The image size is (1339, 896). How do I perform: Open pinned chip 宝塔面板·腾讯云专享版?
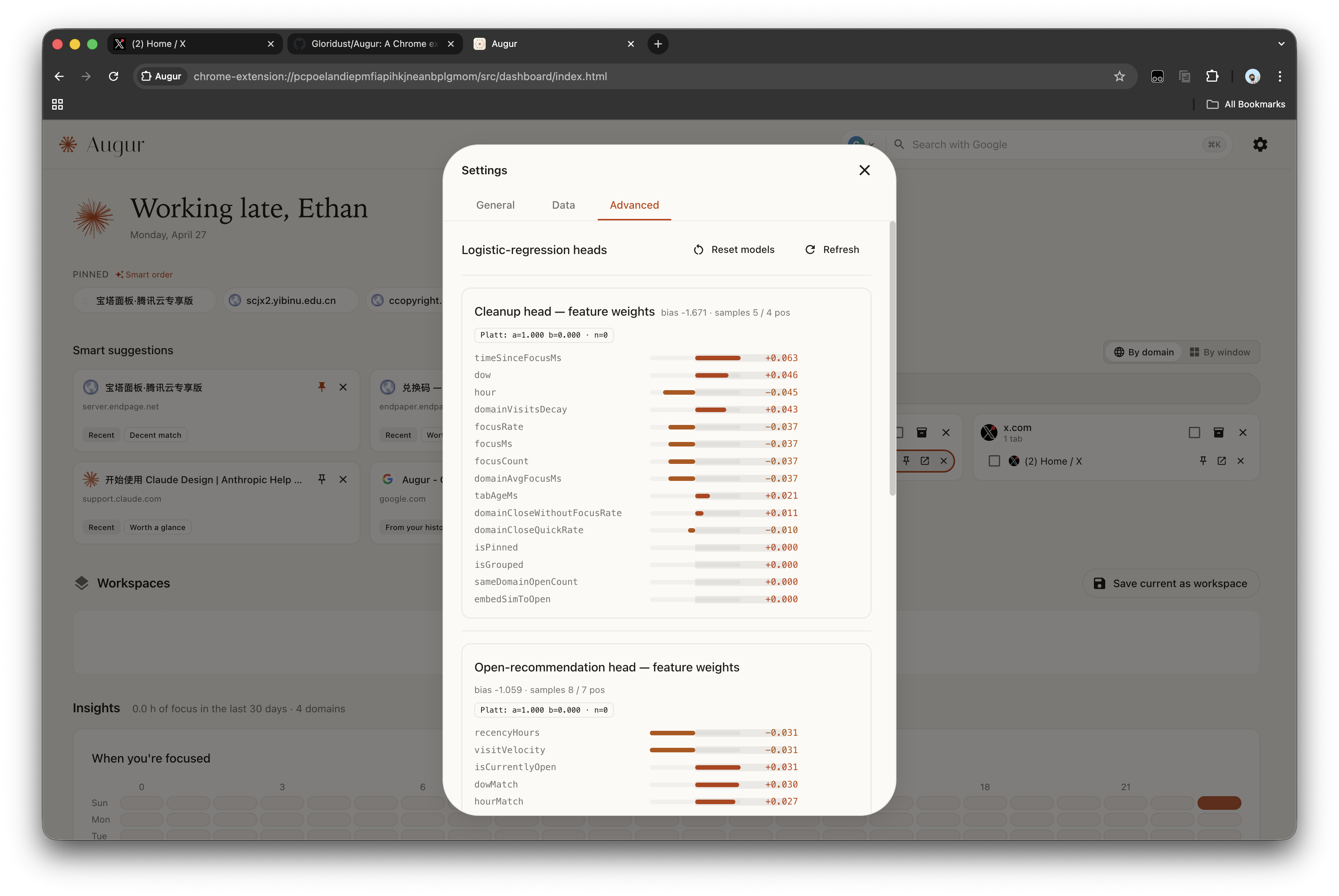tap(144, 301)
